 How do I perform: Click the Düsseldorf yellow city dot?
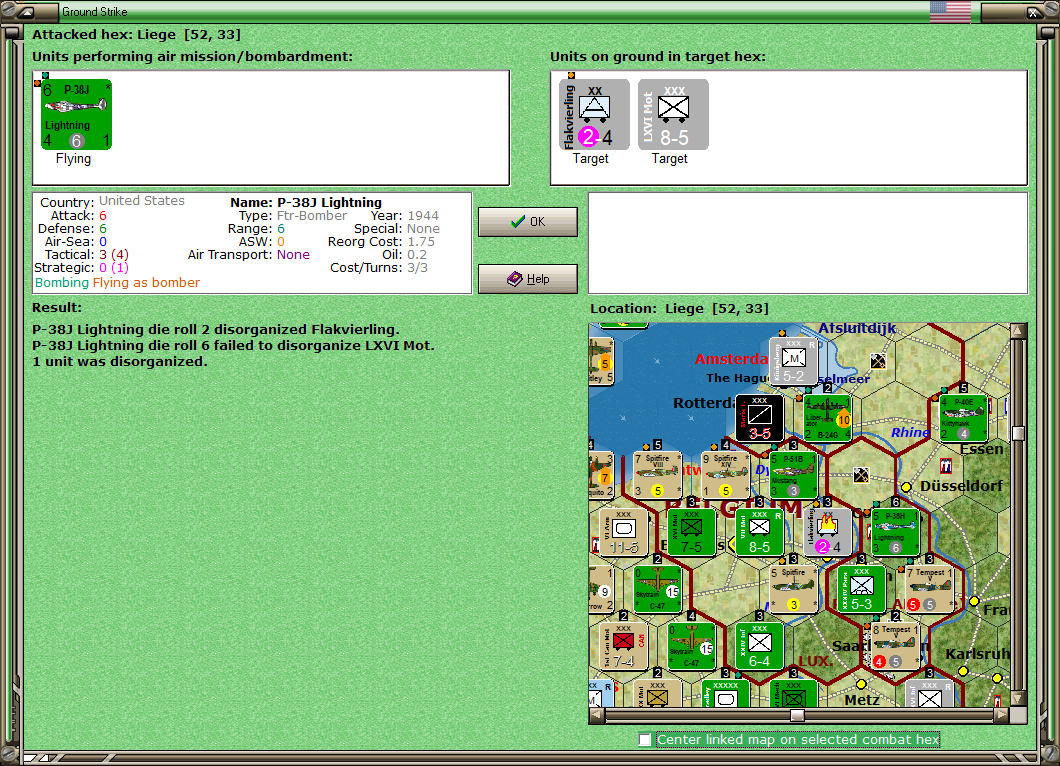click(907, 487)
